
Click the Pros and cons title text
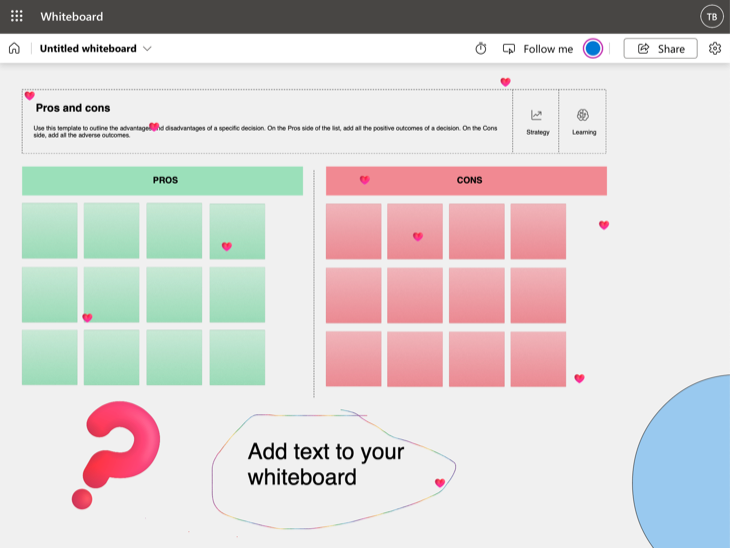click(73, 108)
